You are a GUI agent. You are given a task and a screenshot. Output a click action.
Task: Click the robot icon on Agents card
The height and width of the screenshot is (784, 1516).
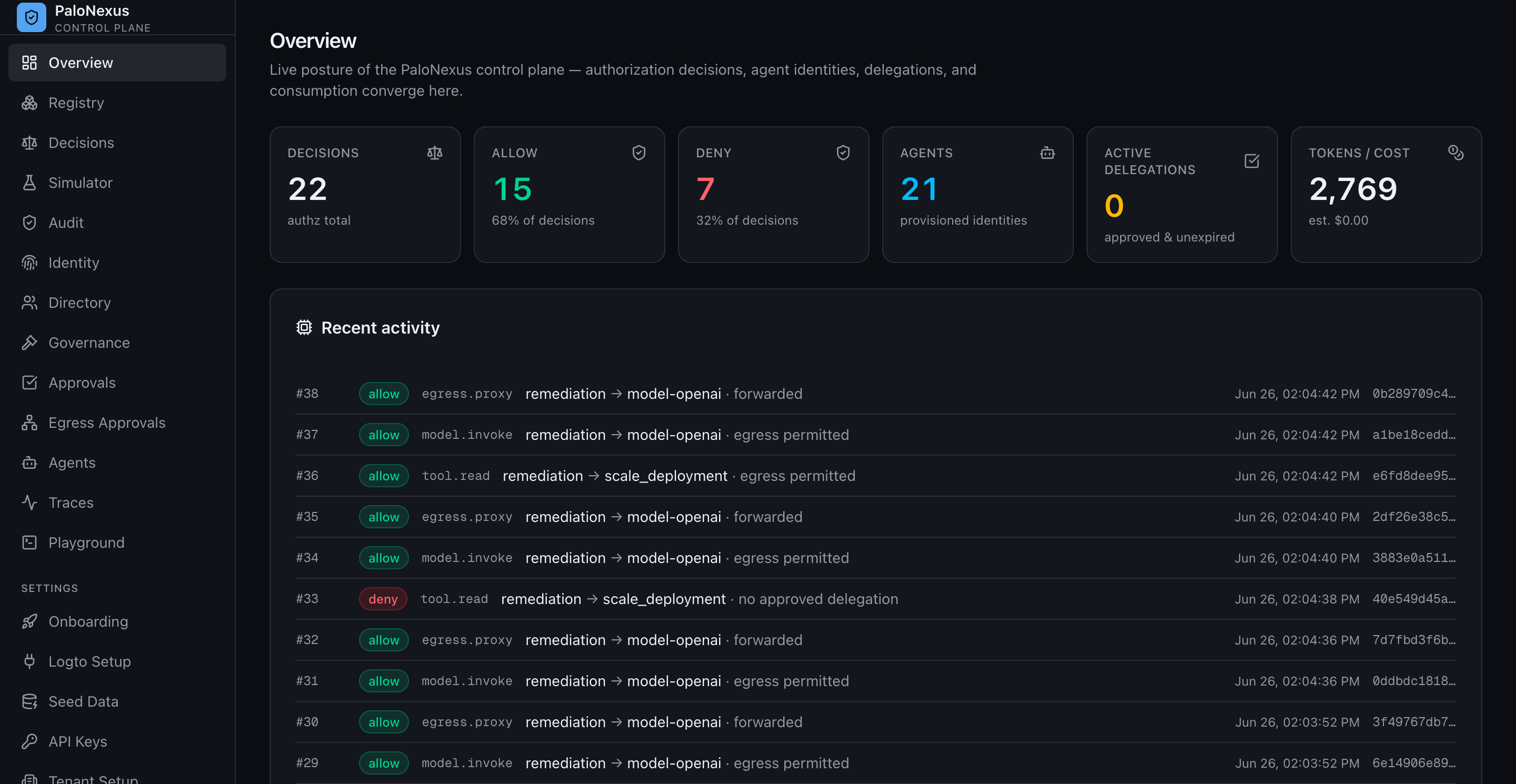(x=1047, y=153)
